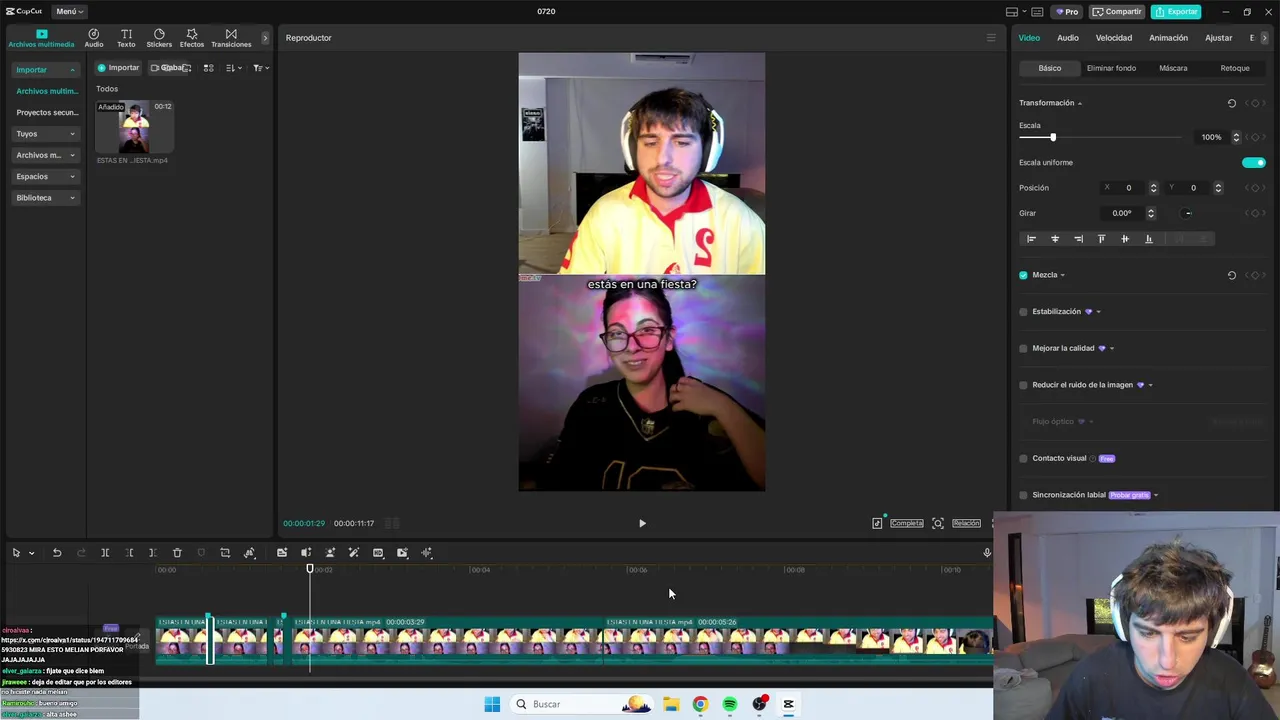The height and width of the screenshot is (720, 1280).
Task: Click the Importar media button
Action: 118,68
